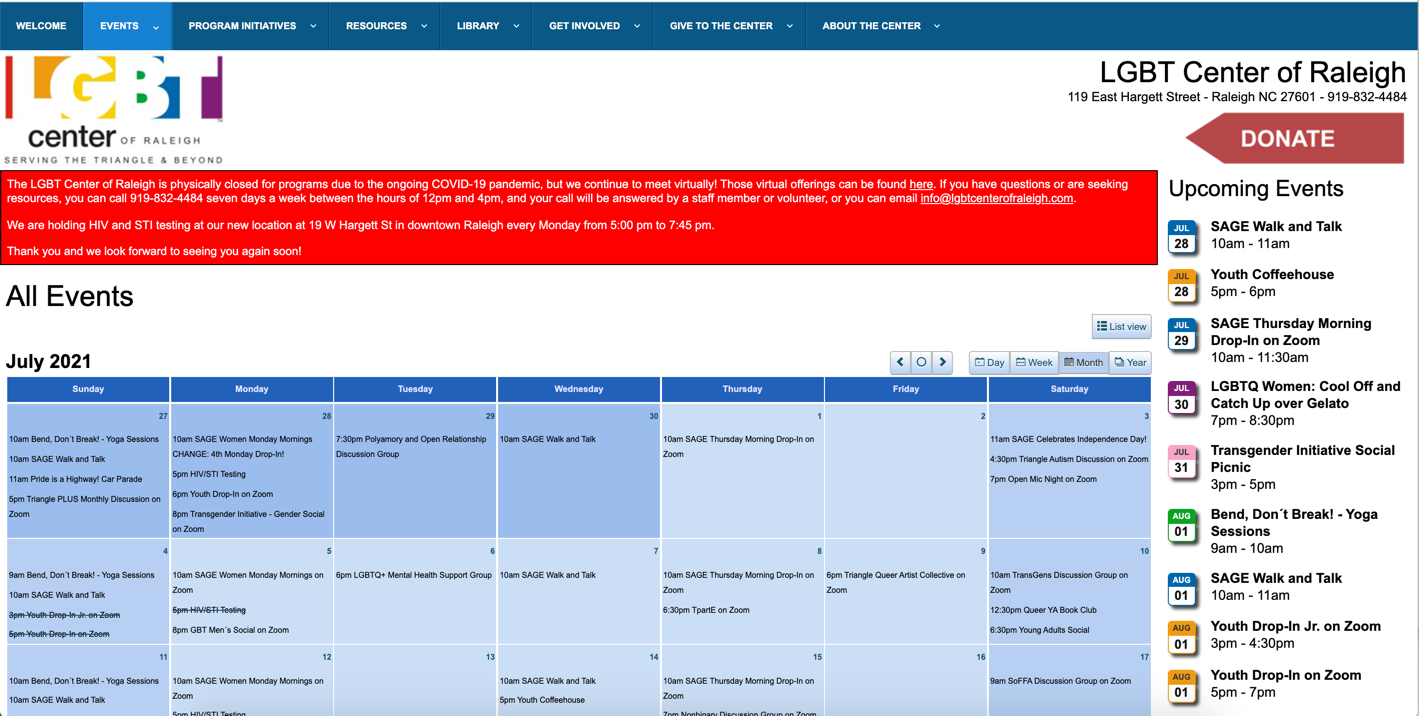Viewport: 1419px width, 716px height.
Task: Open 7:30pm Polyamory and Open Relationship group
Action: point(411,446)
